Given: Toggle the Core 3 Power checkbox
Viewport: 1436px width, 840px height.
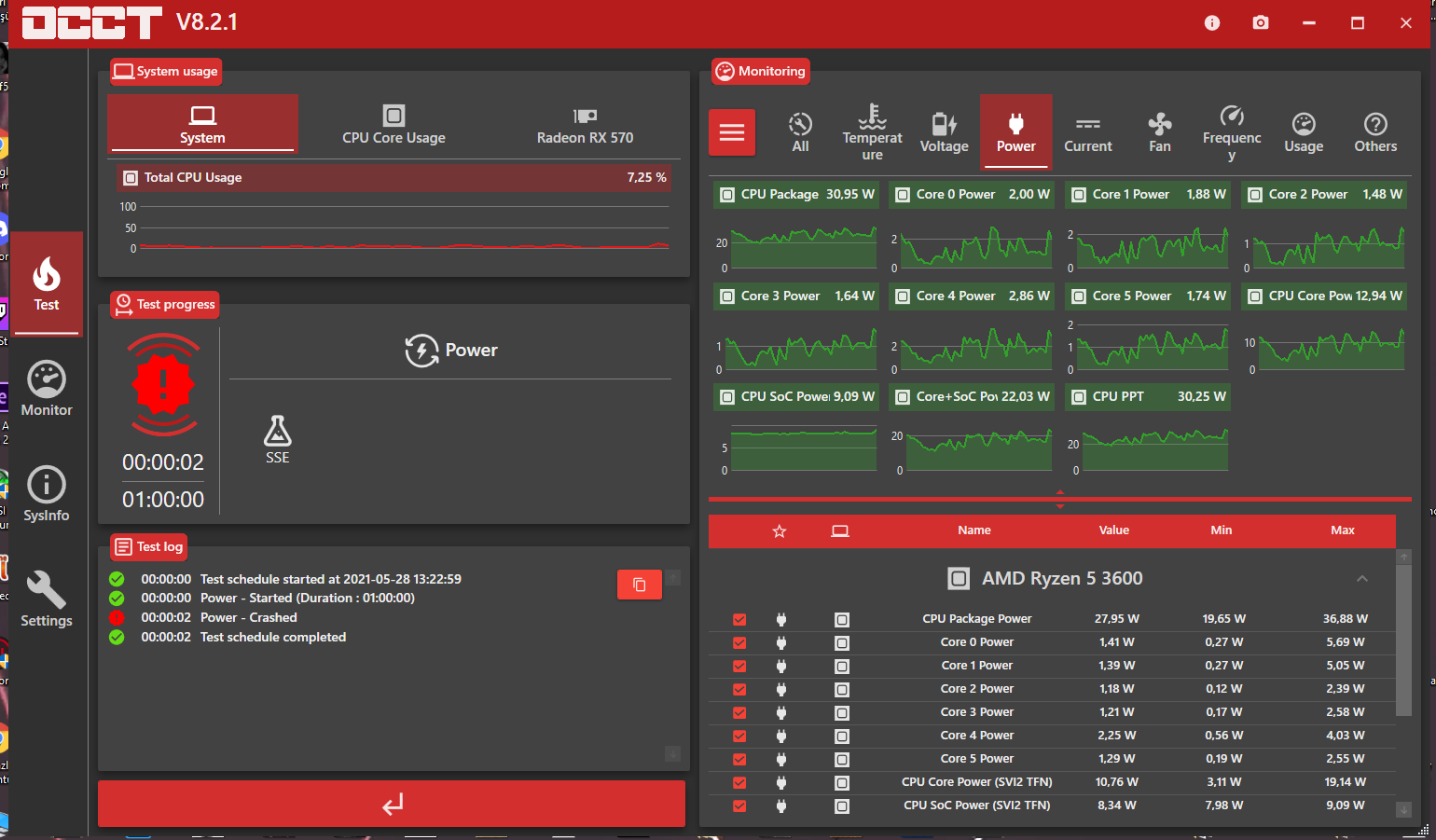Looking at the screenshot, I should click(x=739, y=713).
